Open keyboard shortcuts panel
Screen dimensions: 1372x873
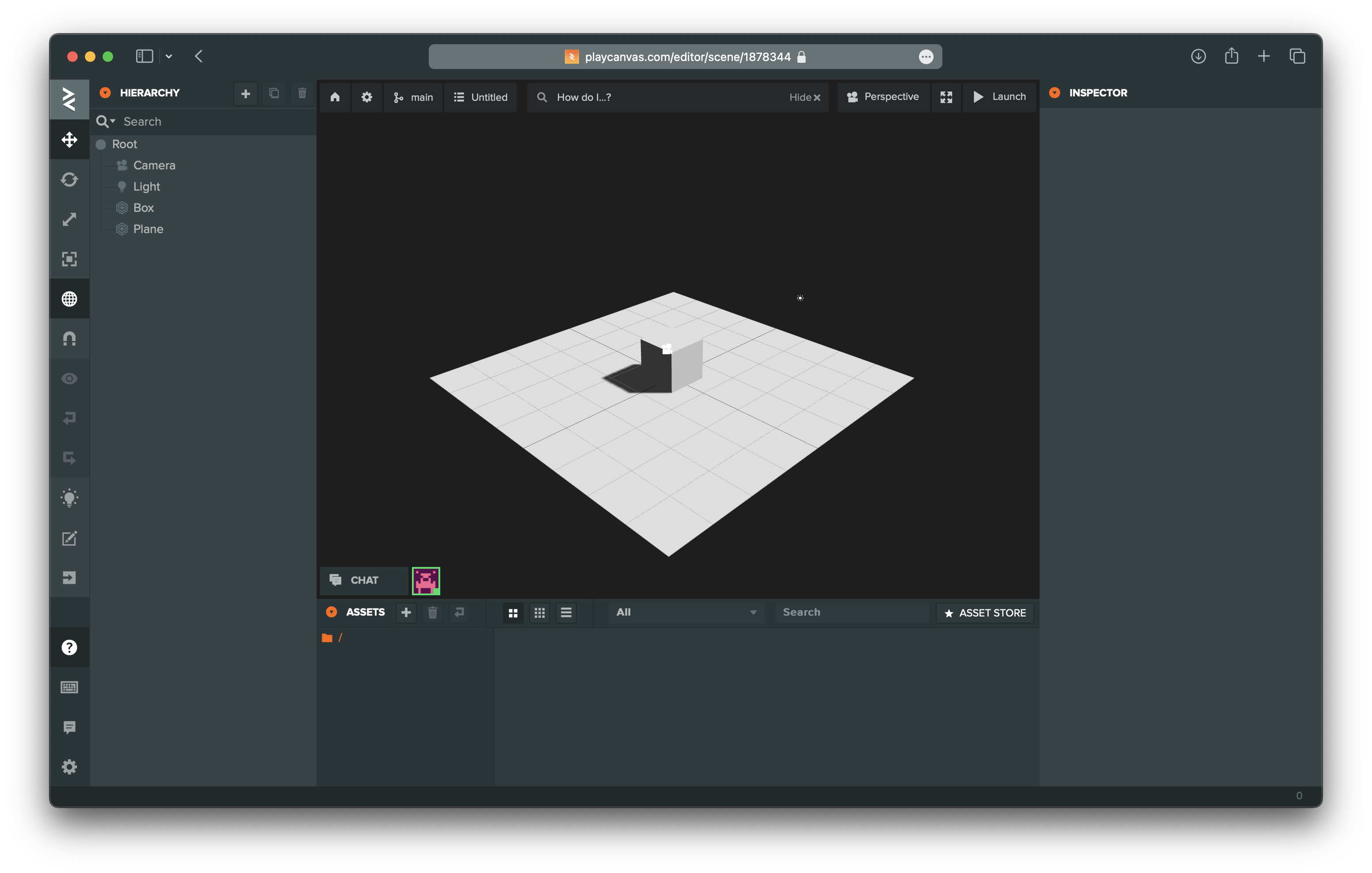(69, 687)
